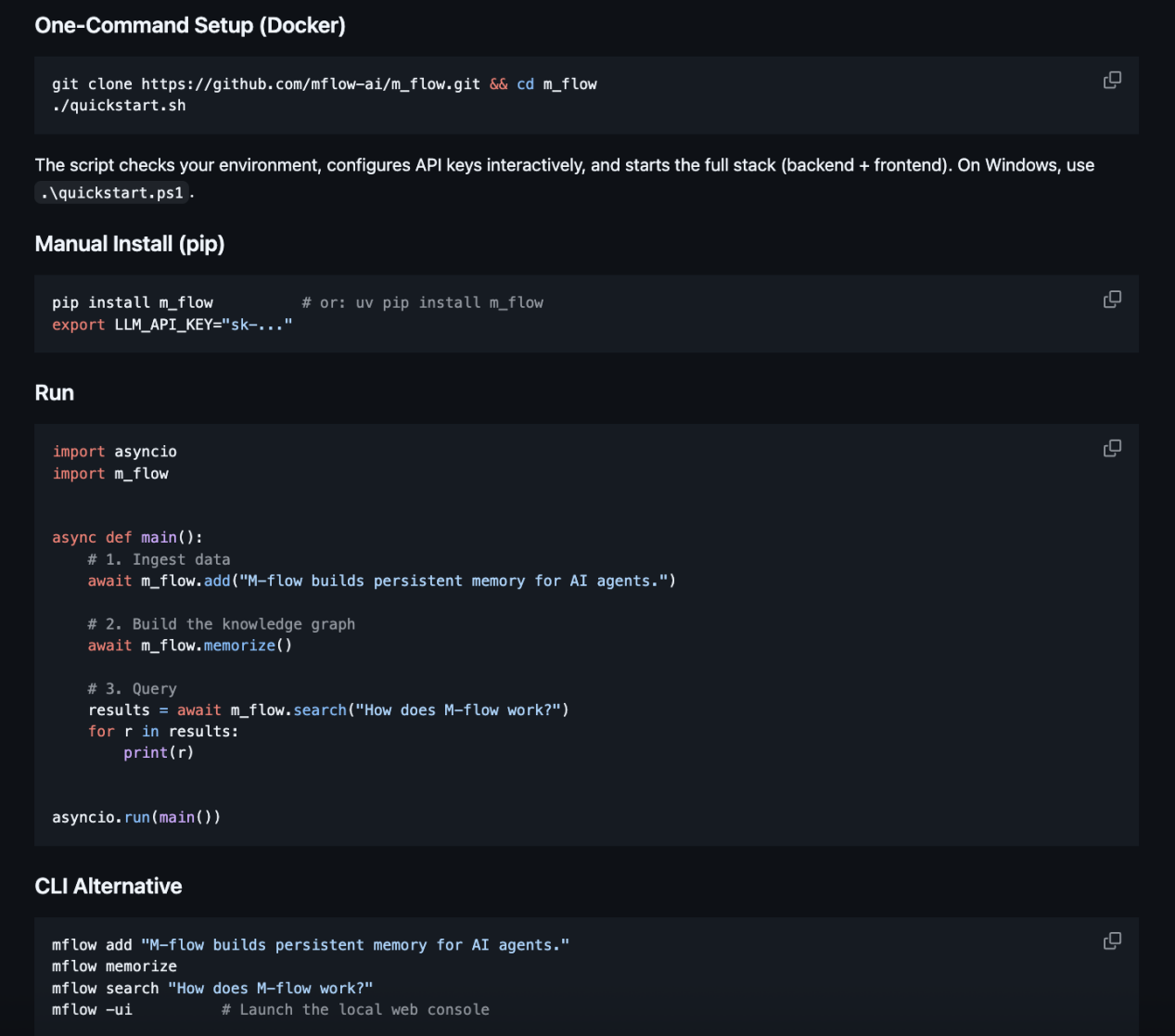Click the ./quickstart.sh command line
Viewport: 1175px width, 1036px height.
click(x=119, y=106)
